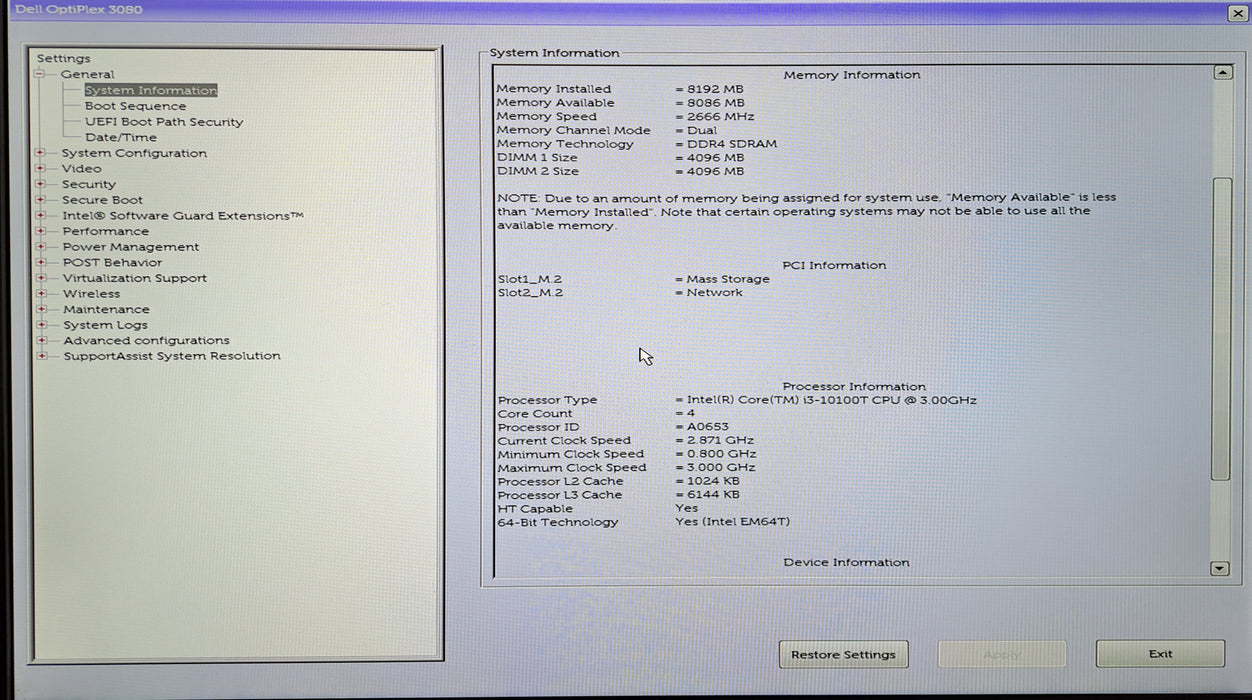The height and width of the screenshot is (700, 1252).
Task: Click the greyed Apply button
Action: pyautogui.click(x=1002, y=654)
